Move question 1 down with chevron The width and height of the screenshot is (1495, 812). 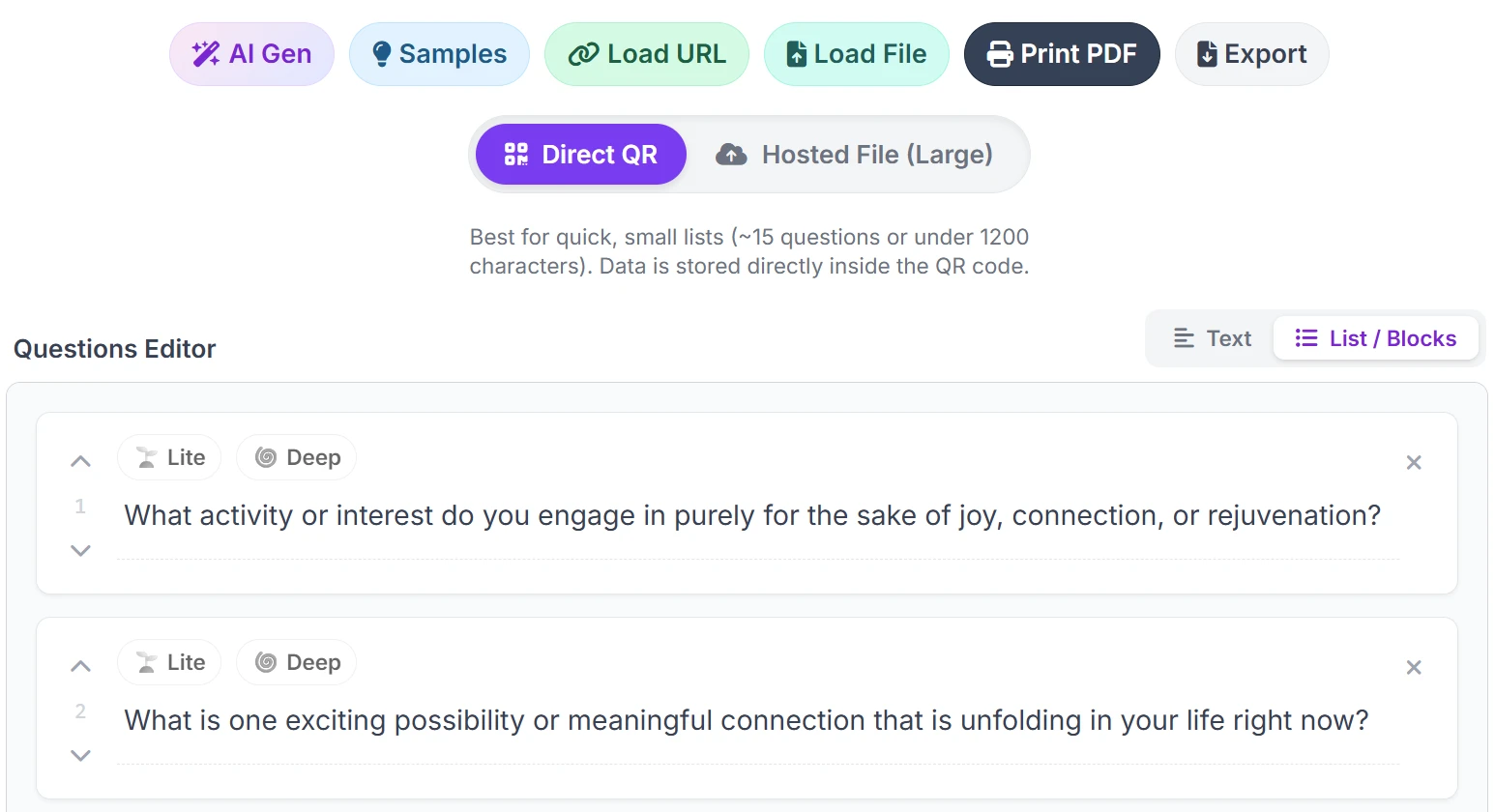click(80, 550)
